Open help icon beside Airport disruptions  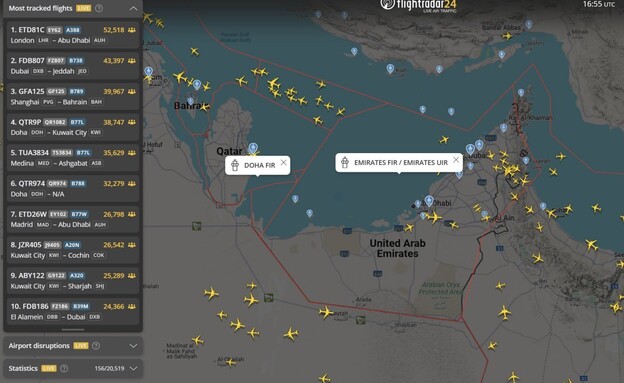pos(96,346)
